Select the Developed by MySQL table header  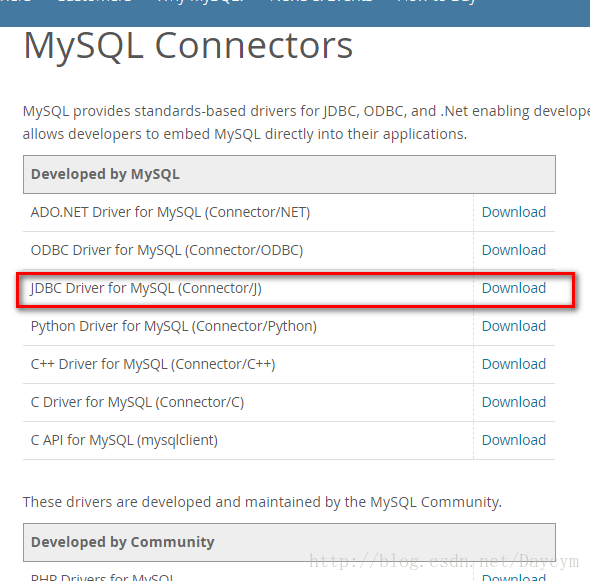289,175
